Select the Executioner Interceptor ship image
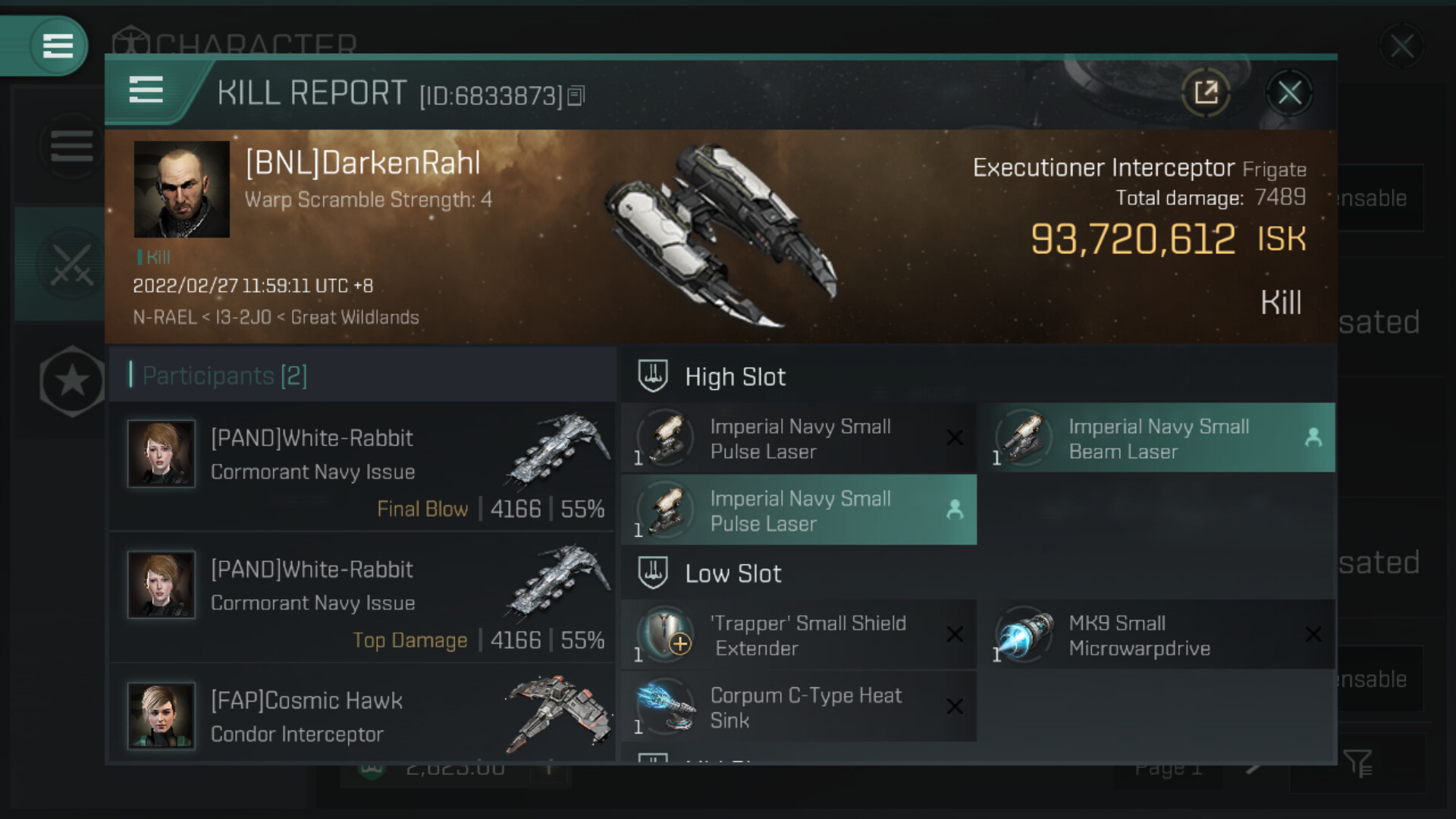 pos(720,235)
